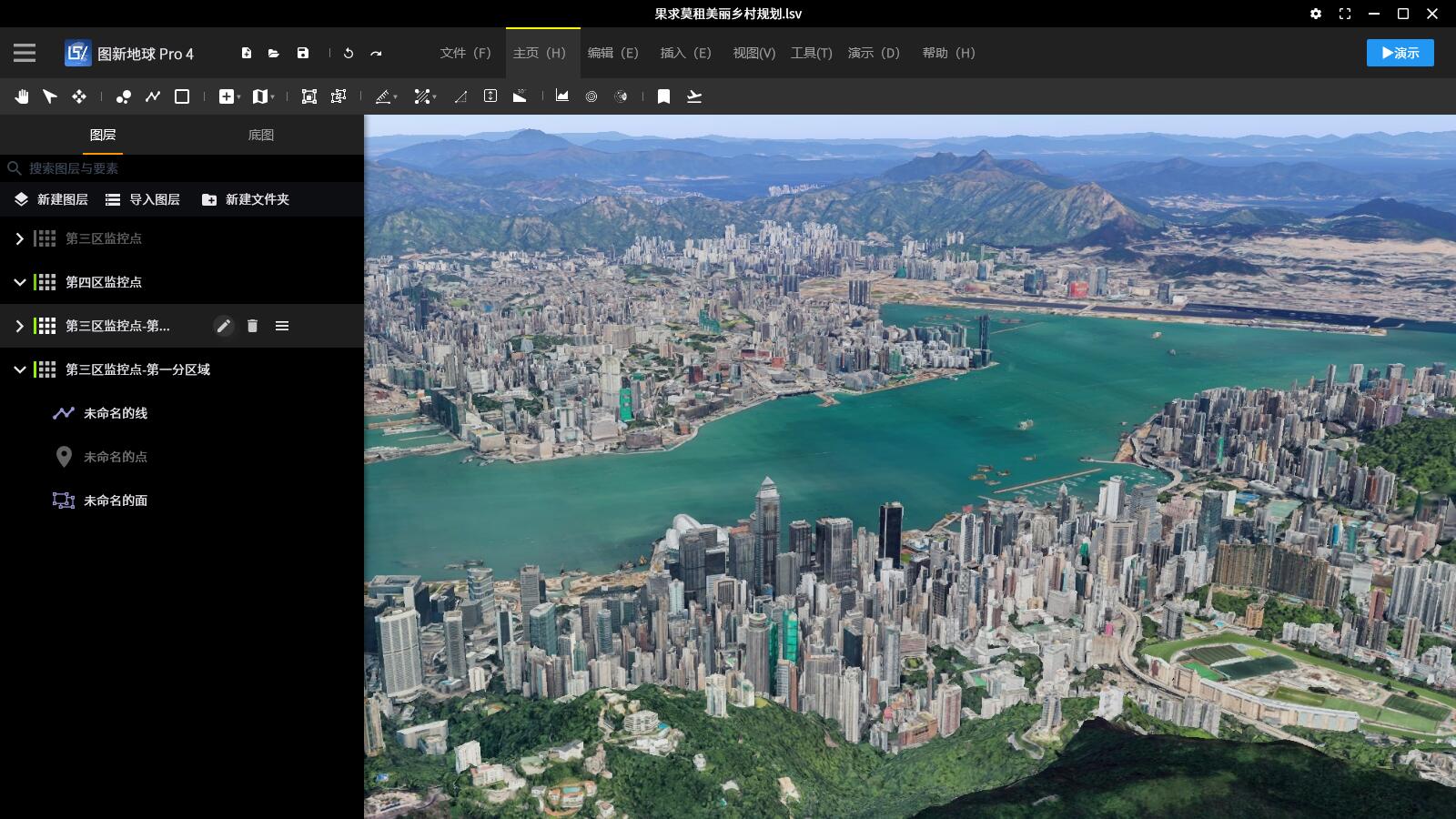
Task: Select the four-way move tool
Action: click(x=79, y=96)
